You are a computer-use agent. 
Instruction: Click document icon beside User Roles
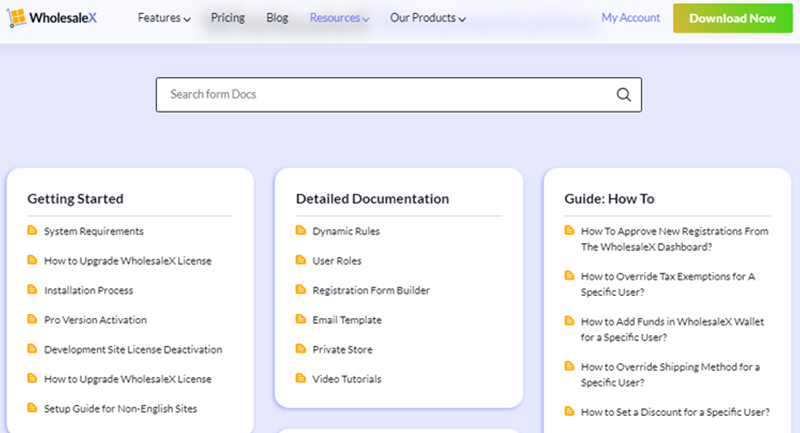301,260
